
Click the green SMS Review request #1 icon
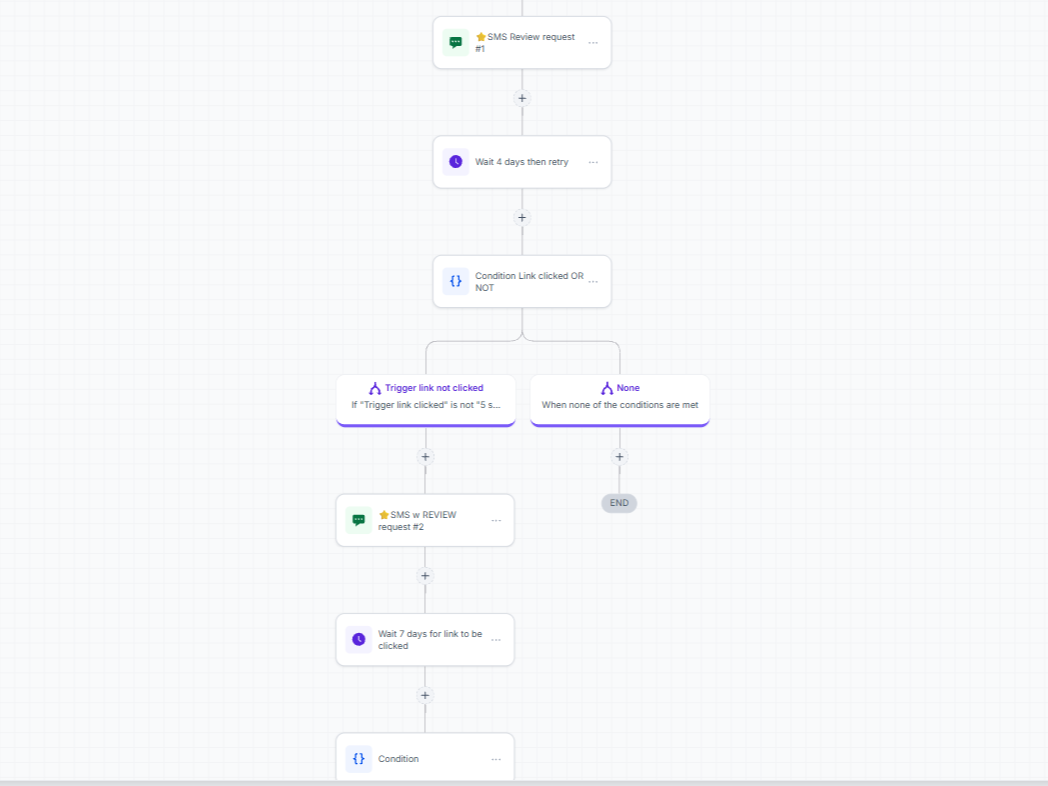point(455,43)
